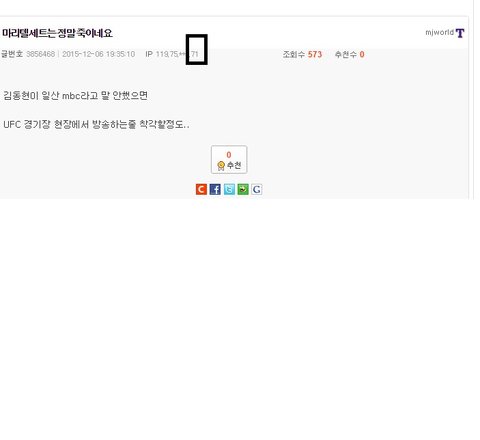Click body line starting with UFC 경기장
This screenshot has width=480, height=440.
96,125
